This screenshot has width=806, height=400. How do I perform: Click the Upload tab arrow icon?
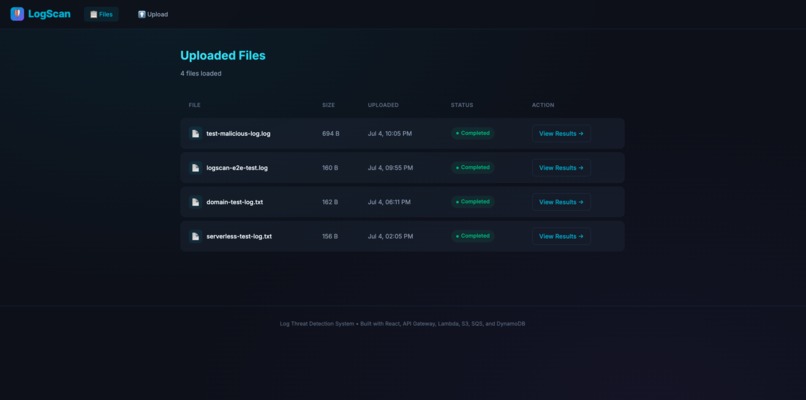point(141,14)
